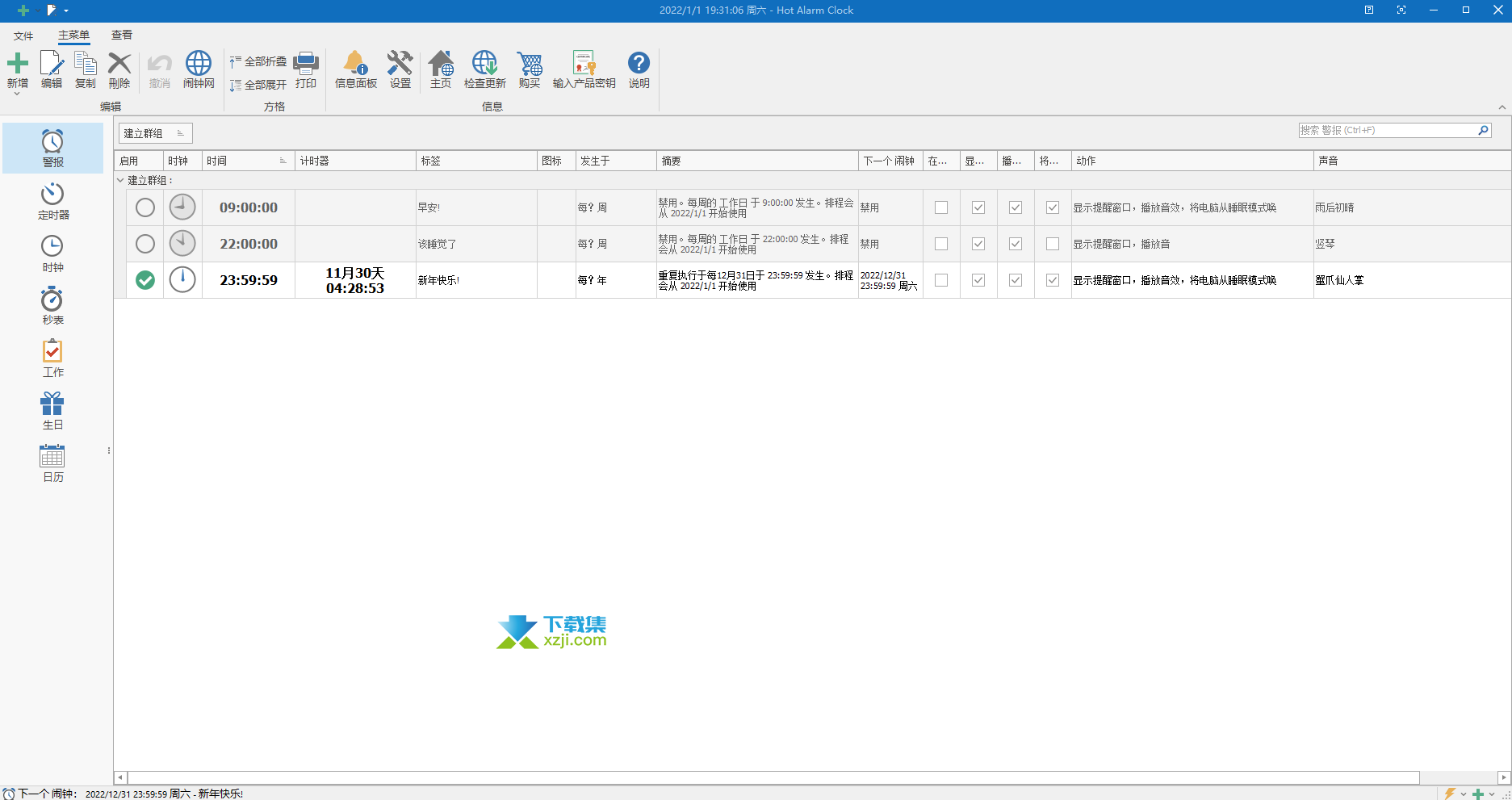Click the 声音 column header
Image resolution: width=1512 pixels, height=800 pixels.
[x=1412, y=161]
